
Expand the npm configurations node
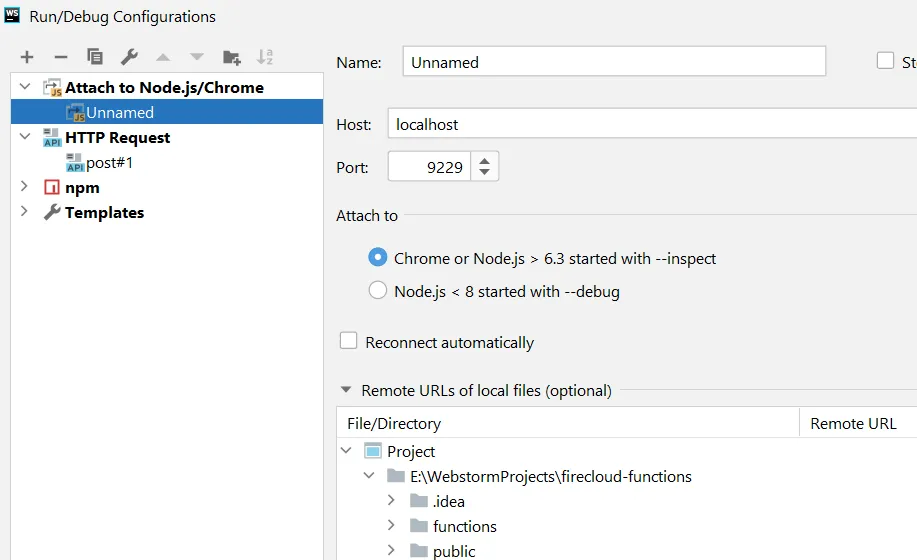click(x=25, y=187)
